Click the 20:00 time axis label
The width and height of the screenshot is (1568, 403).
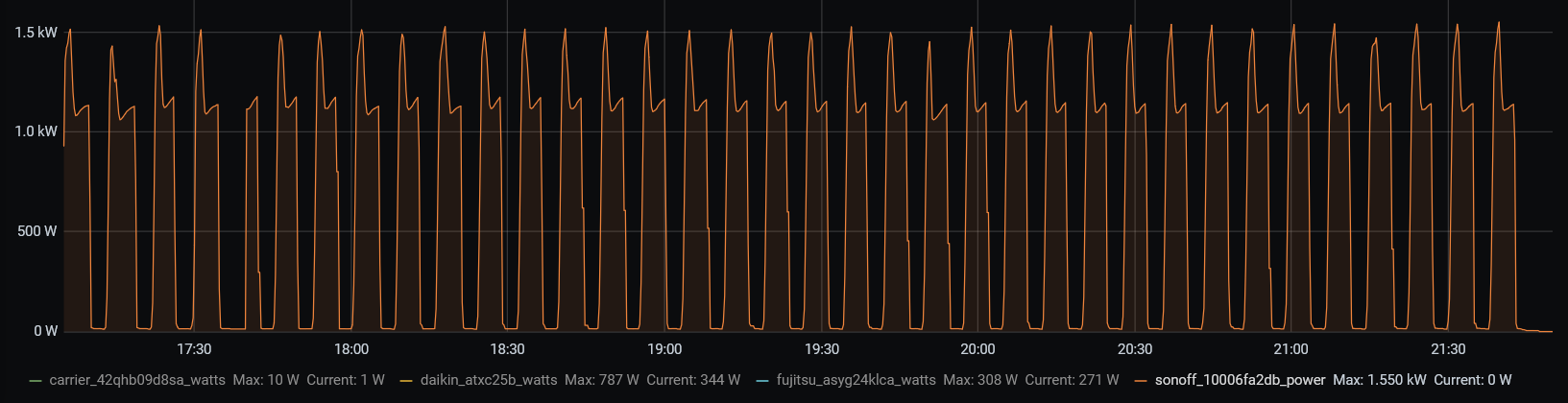(978, 349)
